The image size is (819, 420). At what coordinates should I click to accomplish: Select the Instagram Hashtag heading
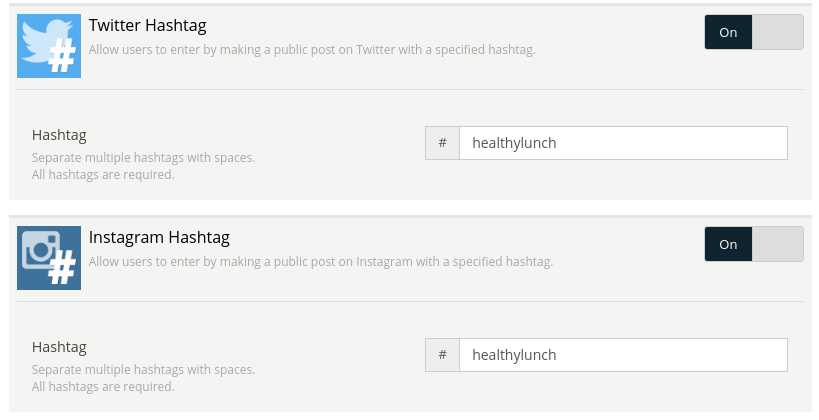point(159,237)
